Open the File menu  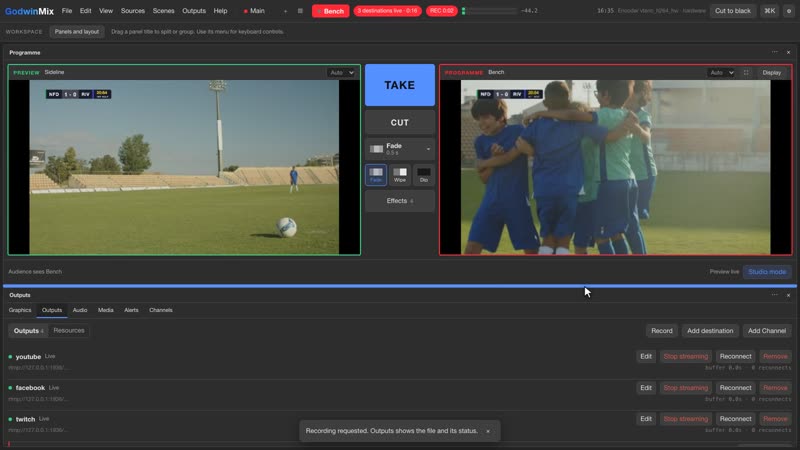click(x=67, y=11)
